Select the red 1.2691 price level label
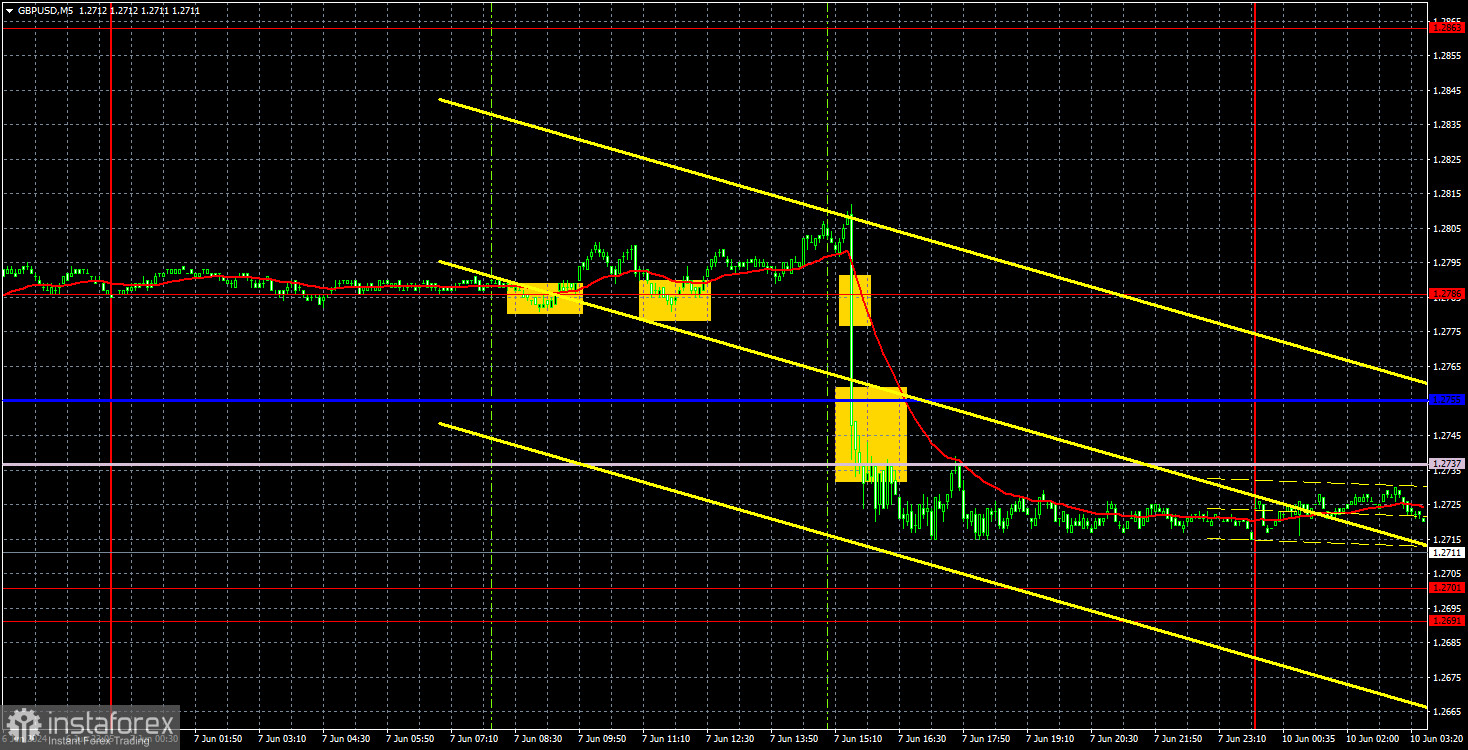Screen dimensions: 1468x750 [x=1447, y=621]
